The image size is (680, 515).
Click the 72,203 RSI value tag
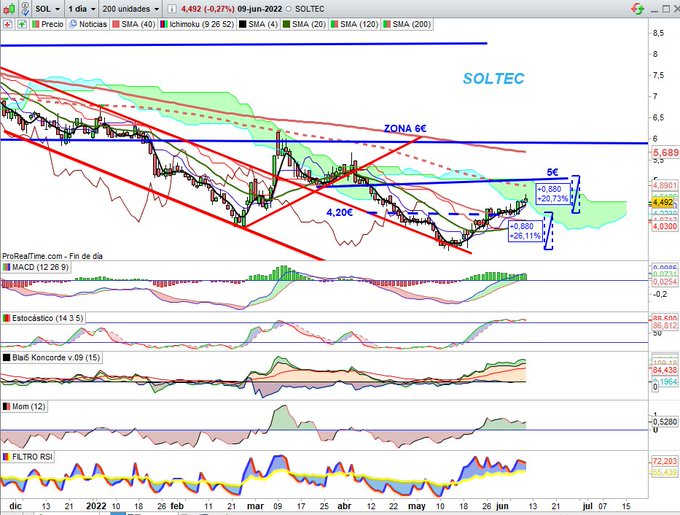[664, 461]
